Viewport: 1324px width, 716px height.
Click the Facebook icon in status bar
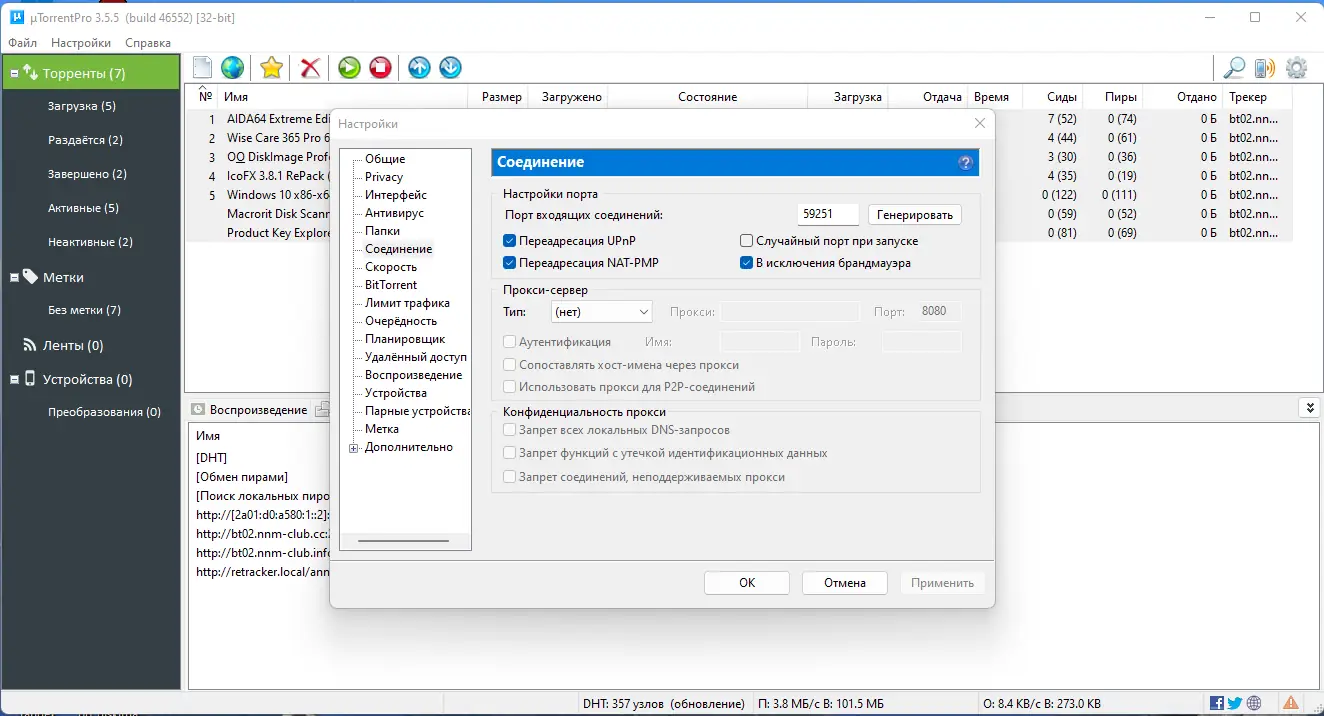(x=1217, y=703)
